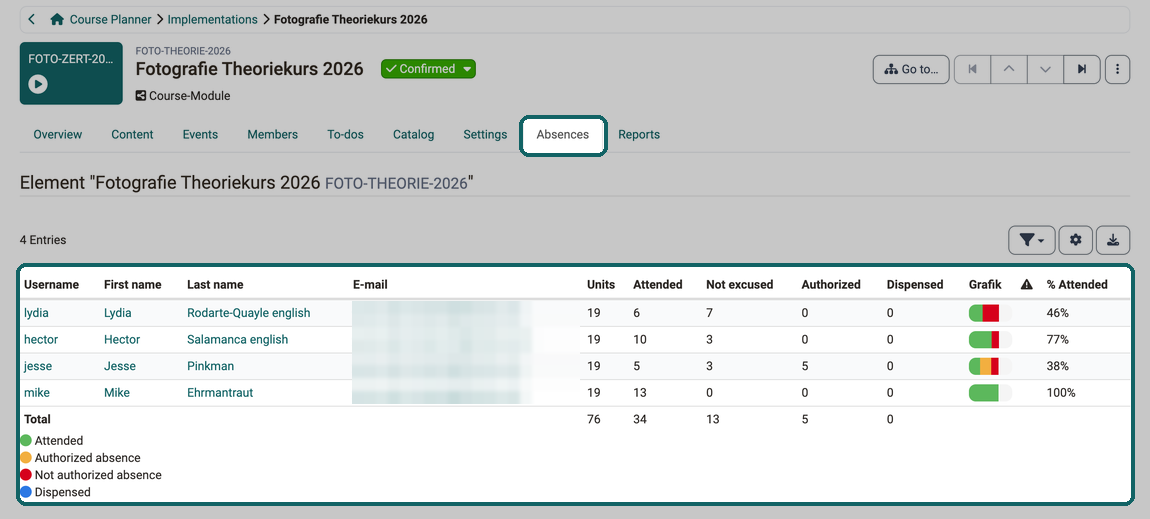Click the Go to... button

coord(911,70)
